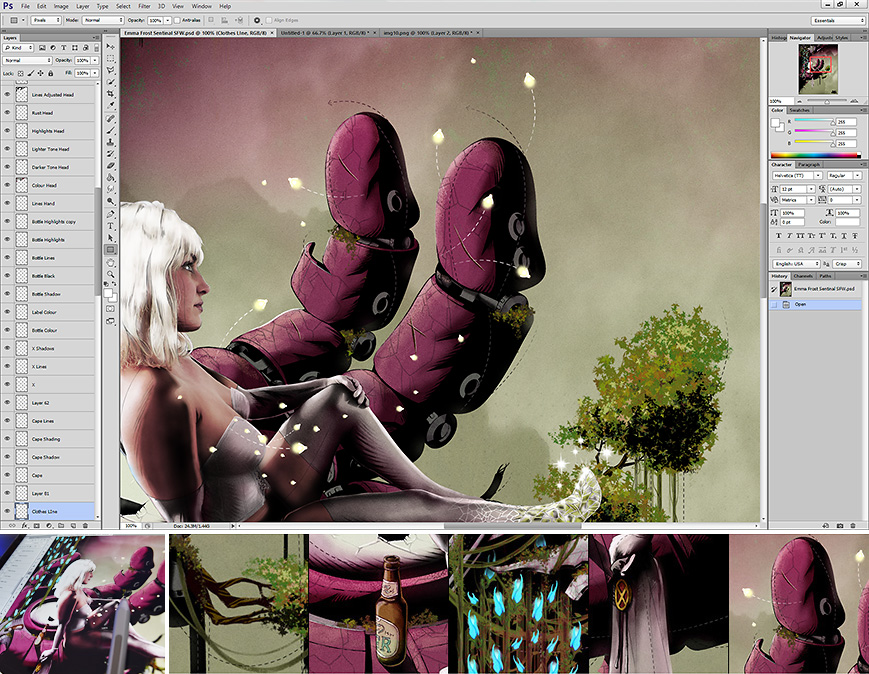The width and height of the screenshot is (869, 674).
Task: Open the Essentials workspace dropdown
Action: pyautogui.click(x=838, y=21)
